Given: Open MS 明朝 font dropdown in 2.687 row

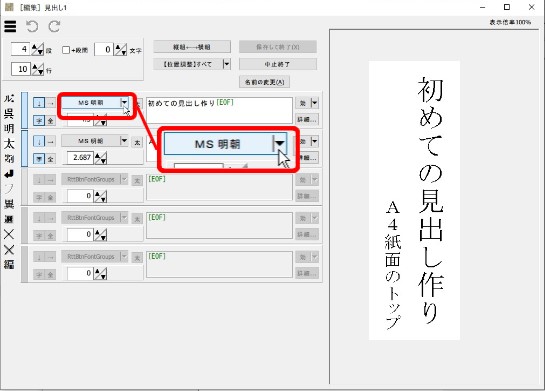Looking at the screenshot, I should coord(124,141).
